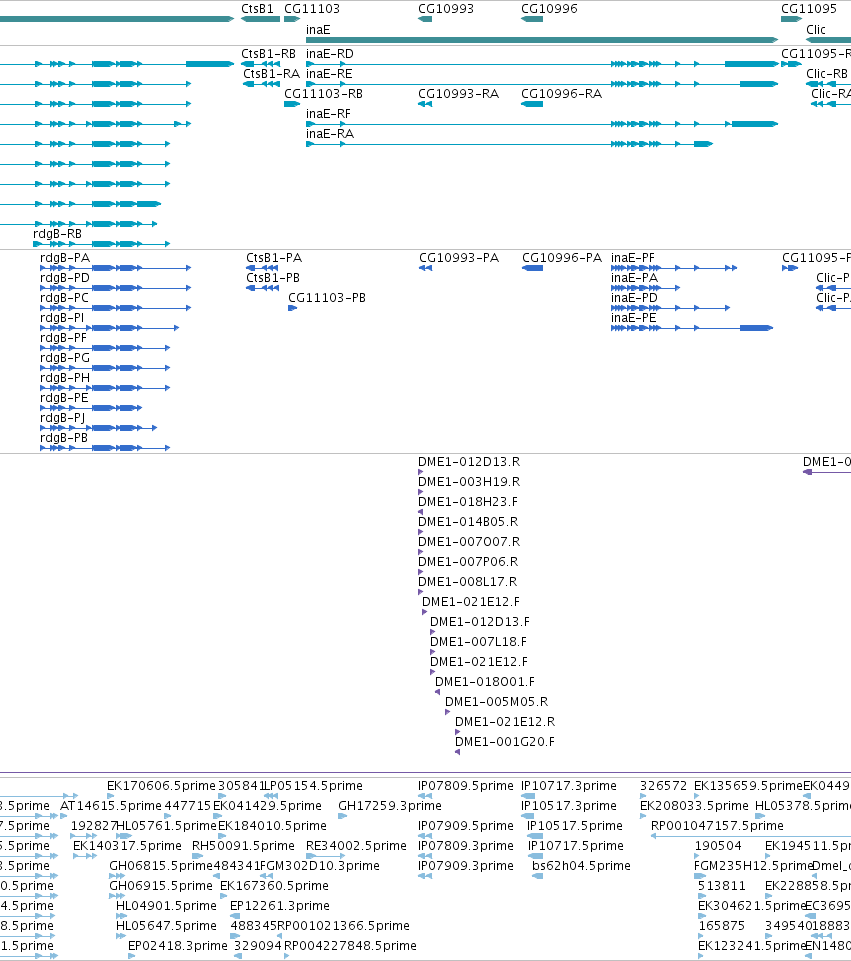Select the CG10996-PA protein label
Viewport: 851px width, 961px height.
[x=562, y=258]
